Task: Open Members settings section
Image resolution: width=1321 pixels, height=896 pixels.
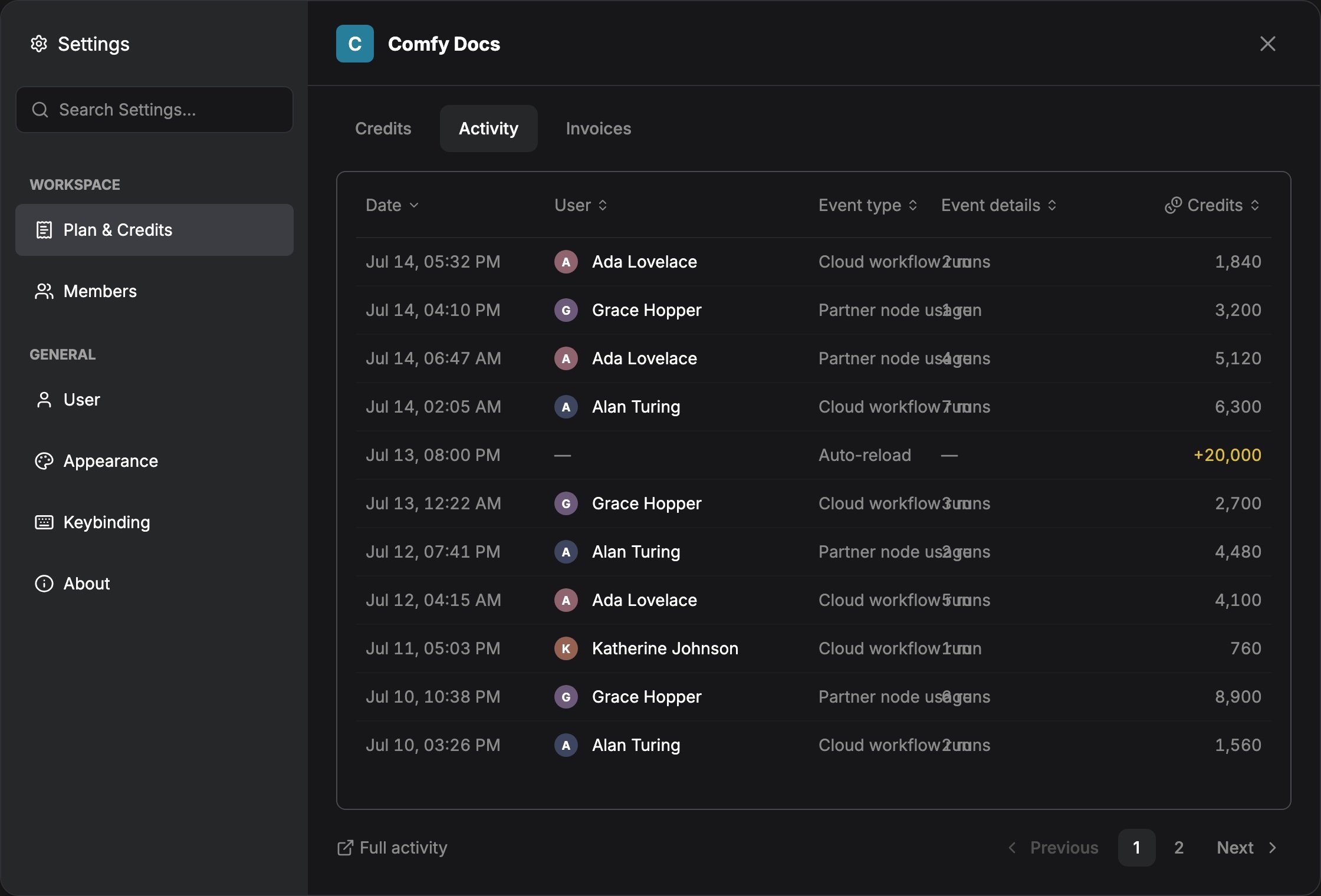Action: tap(155, 291)
